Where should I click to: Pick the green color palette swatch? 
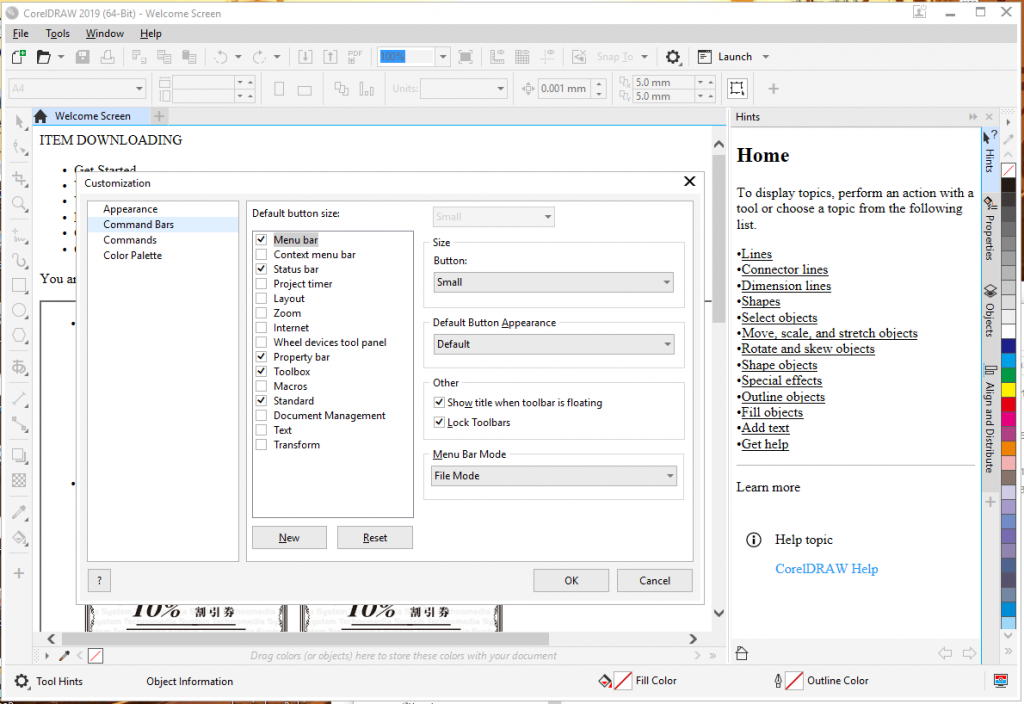click(1008, 376)
